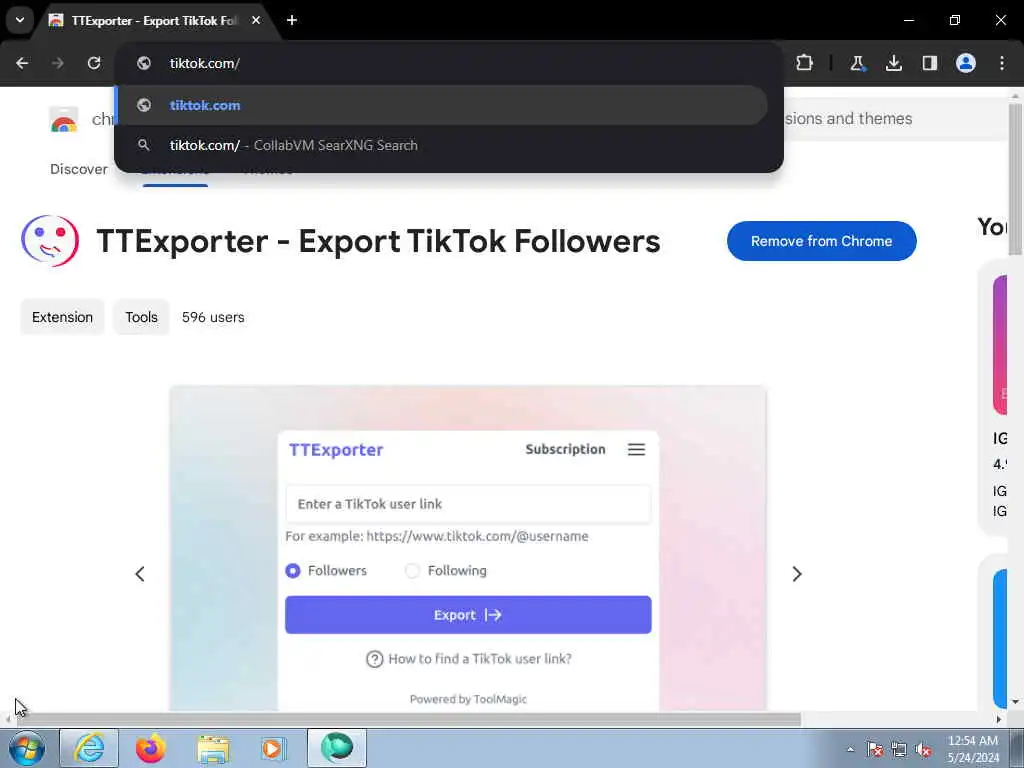Reload the current page
Image resolution: width=1024 pixels, height=768 pixels.
point(94,63)
